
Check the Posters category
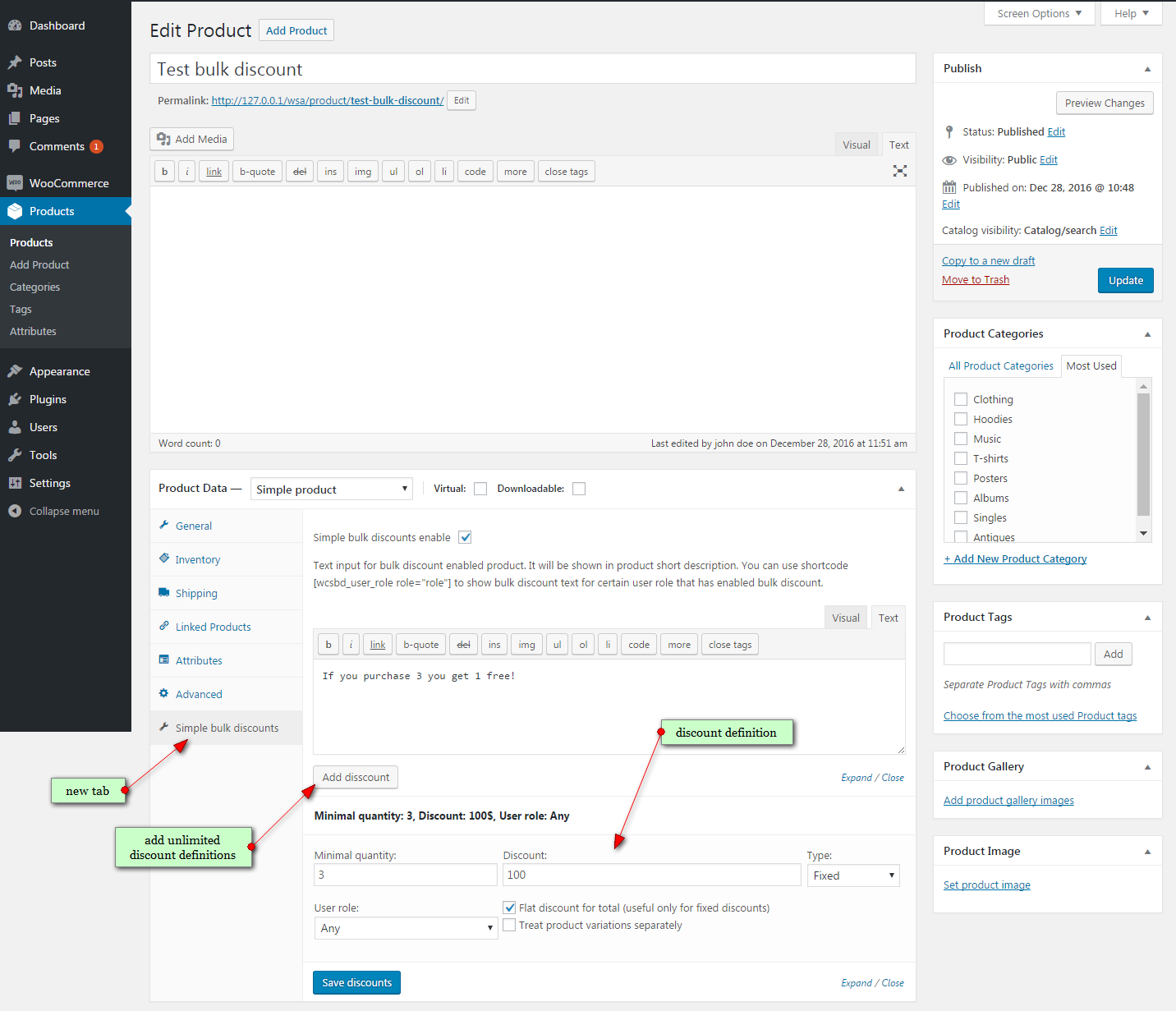(961, 478)
